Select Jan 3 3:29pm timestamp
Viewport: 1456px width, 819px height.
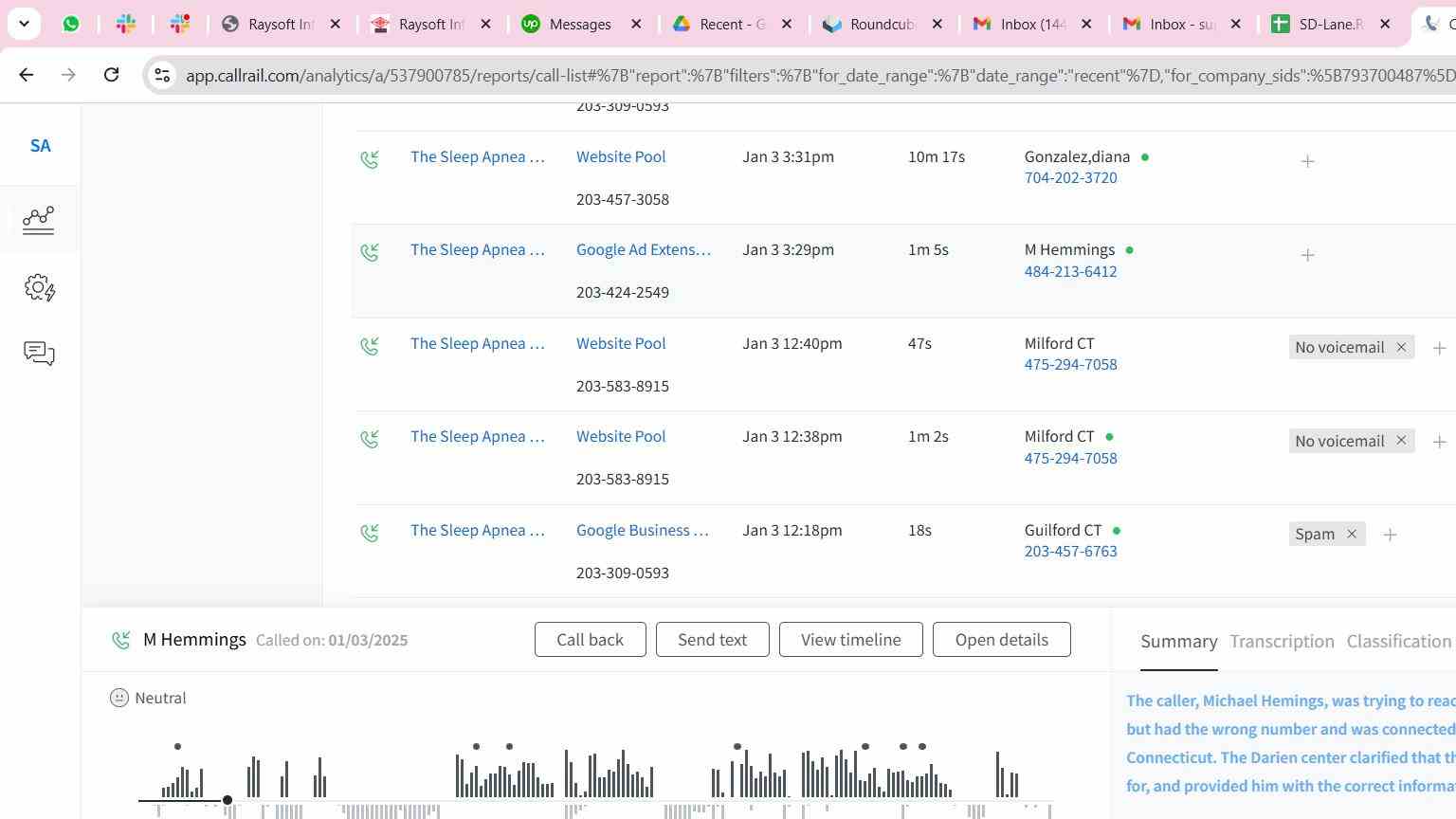[x=788, y=250]
